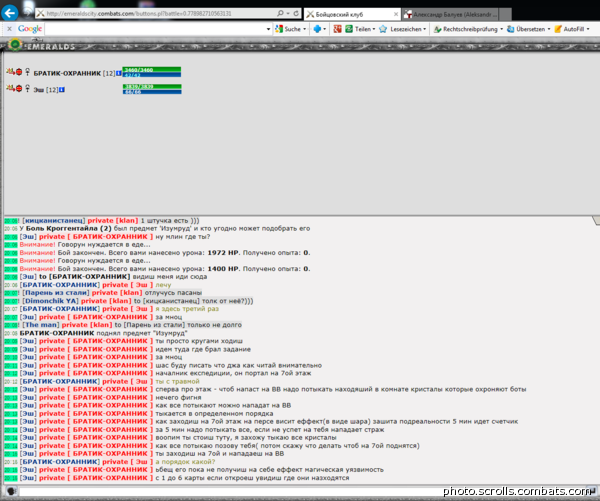Click БРАТИК-ОХРАННИК's green health bar
Image resolution: width=600 pixels, height=501 pixels.
pyautogui.click(x=152, y=69)
